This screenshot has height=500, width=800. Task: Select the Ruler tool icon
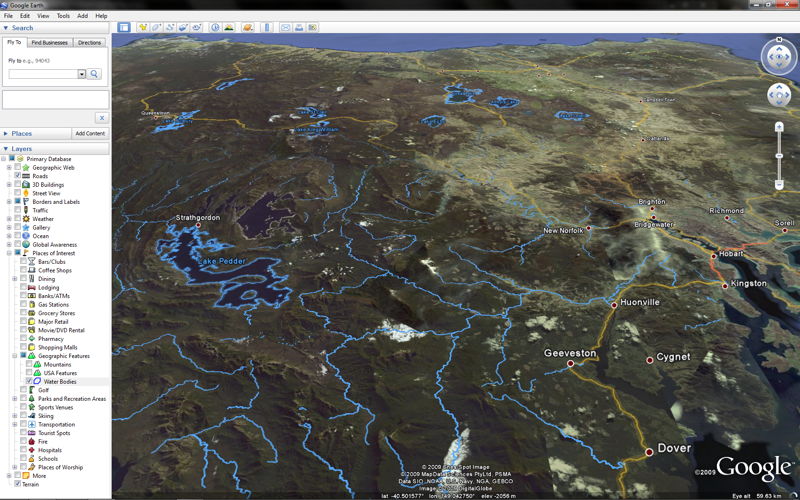pyautogui.click(x=266, y=27)
